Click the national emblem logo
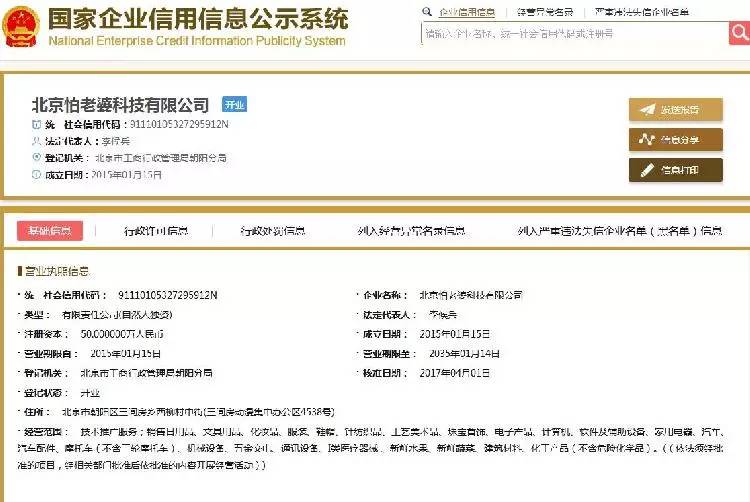 tap(22, 23)
